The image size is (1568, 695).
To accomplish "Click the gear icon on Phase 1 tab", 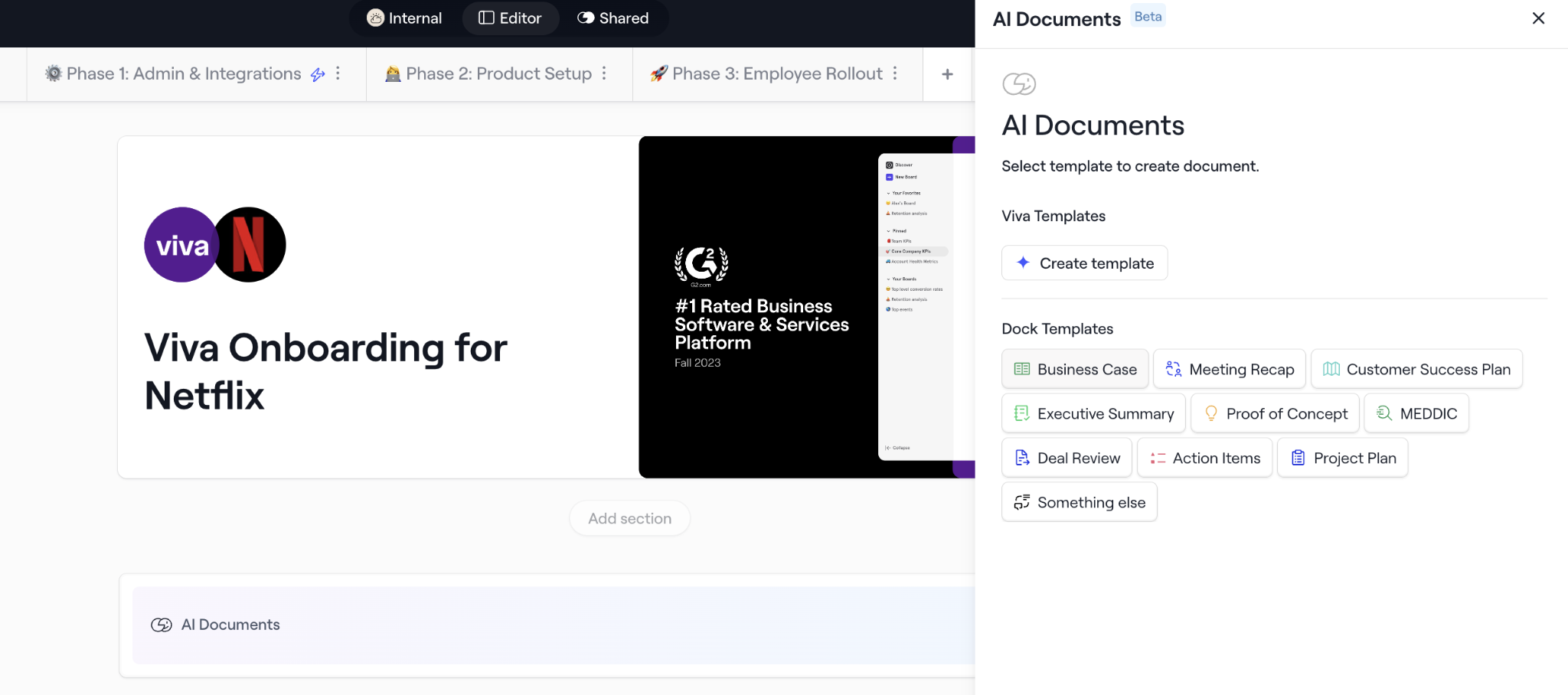I will point(54,73).
